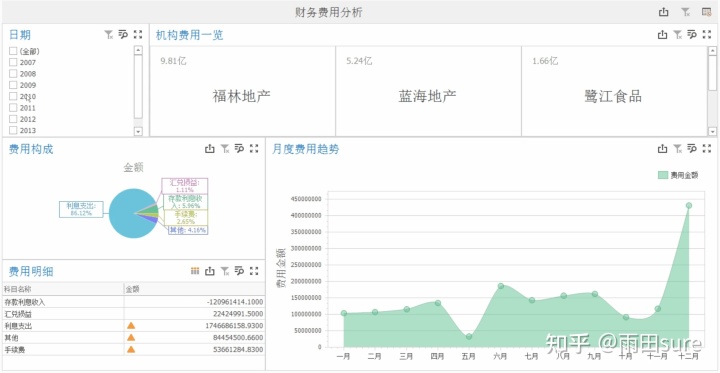The image size is (720, 373).
Task: Sort by 金额 column header
Action: [x=194, y=289]
